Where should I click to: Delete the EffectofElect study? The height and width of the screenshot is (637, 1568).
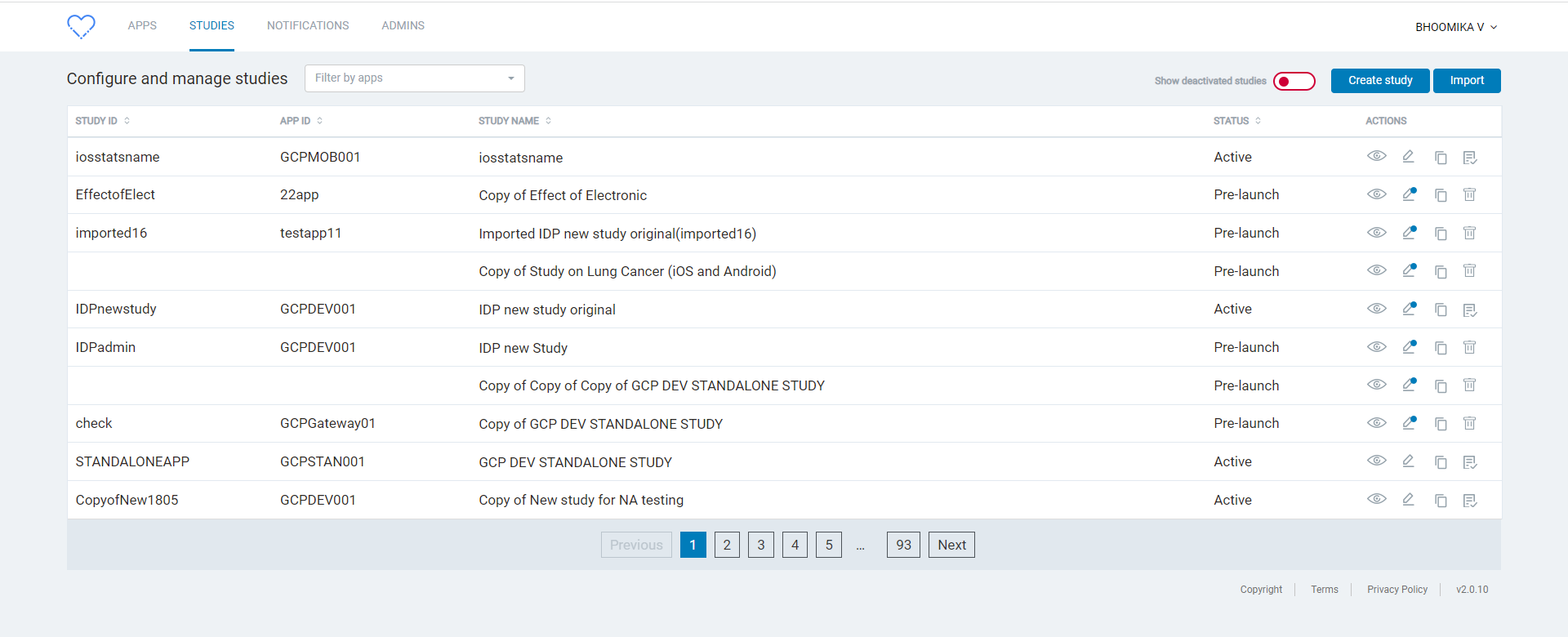[x=1469, y=194]
